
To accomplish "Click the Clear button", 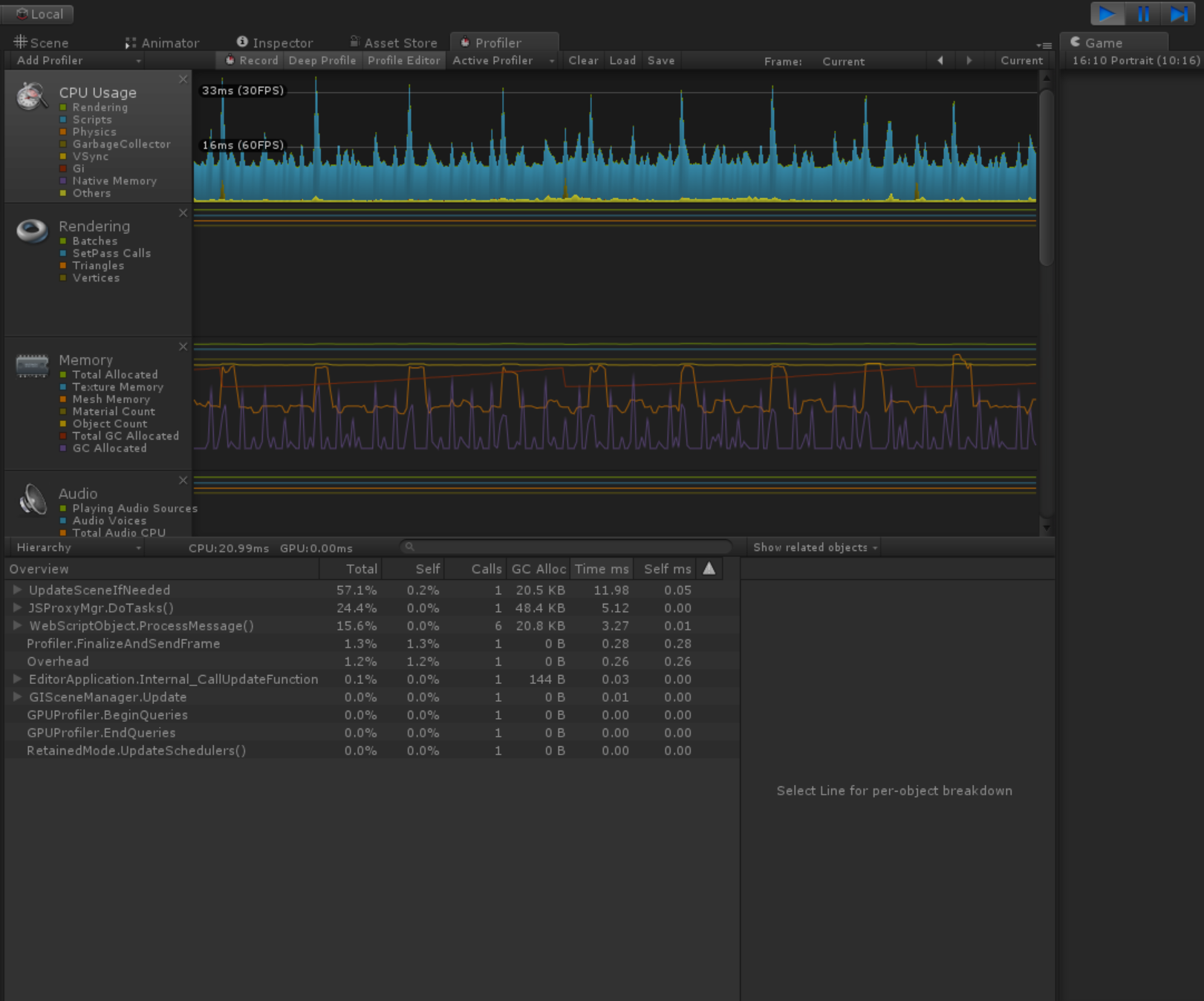I will (583, 61).
